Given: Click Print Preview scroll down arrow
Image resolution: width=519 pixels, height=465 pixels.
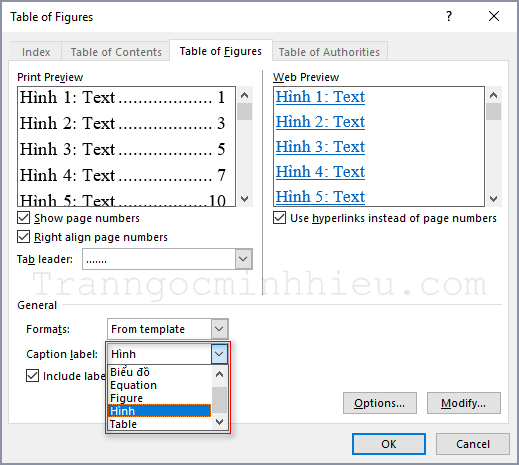Looking at the screenshot, I should point(245,199).
